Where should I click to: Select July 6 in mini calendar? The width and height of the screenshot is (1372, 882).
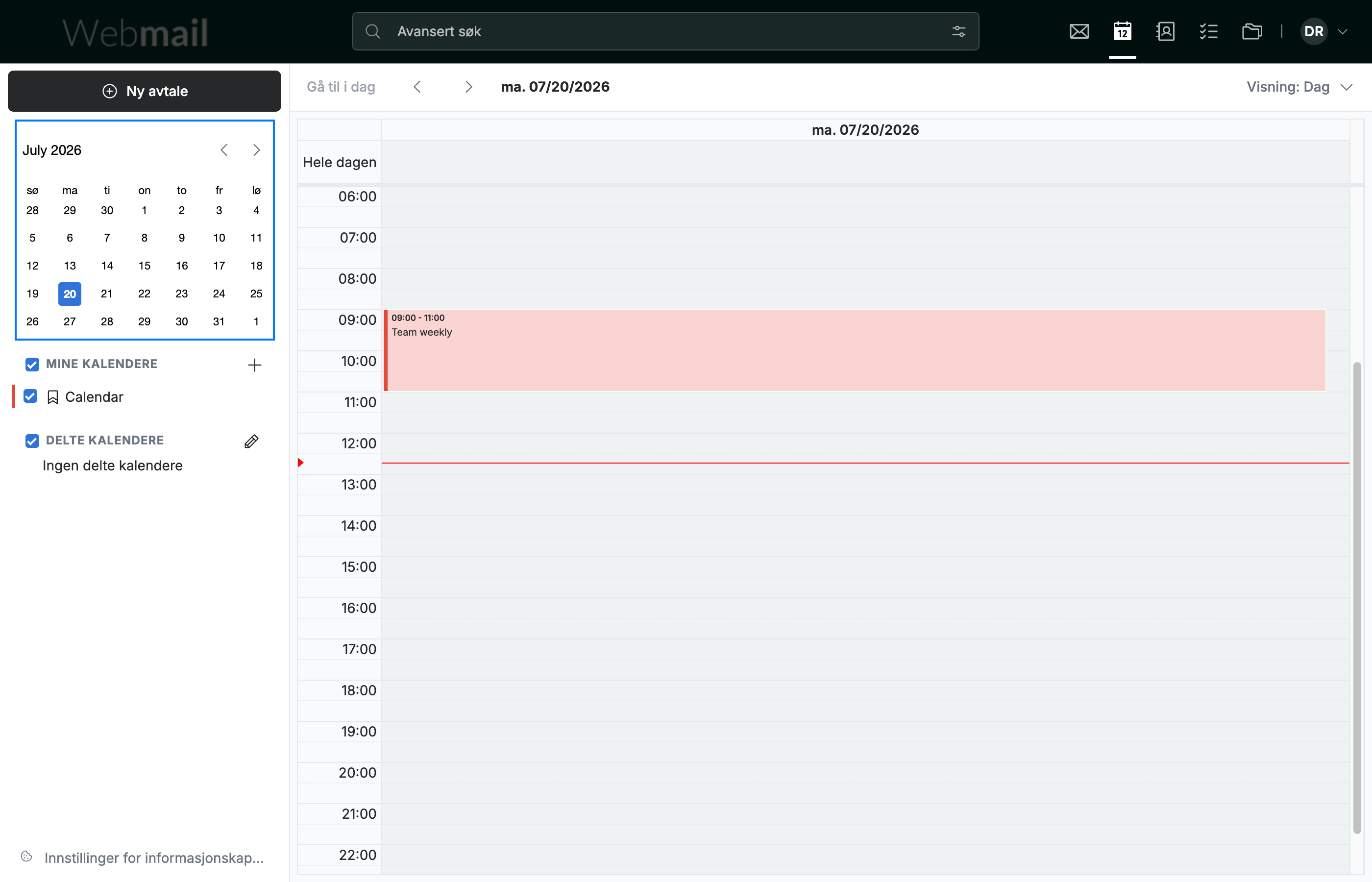[x=70, y=238]
